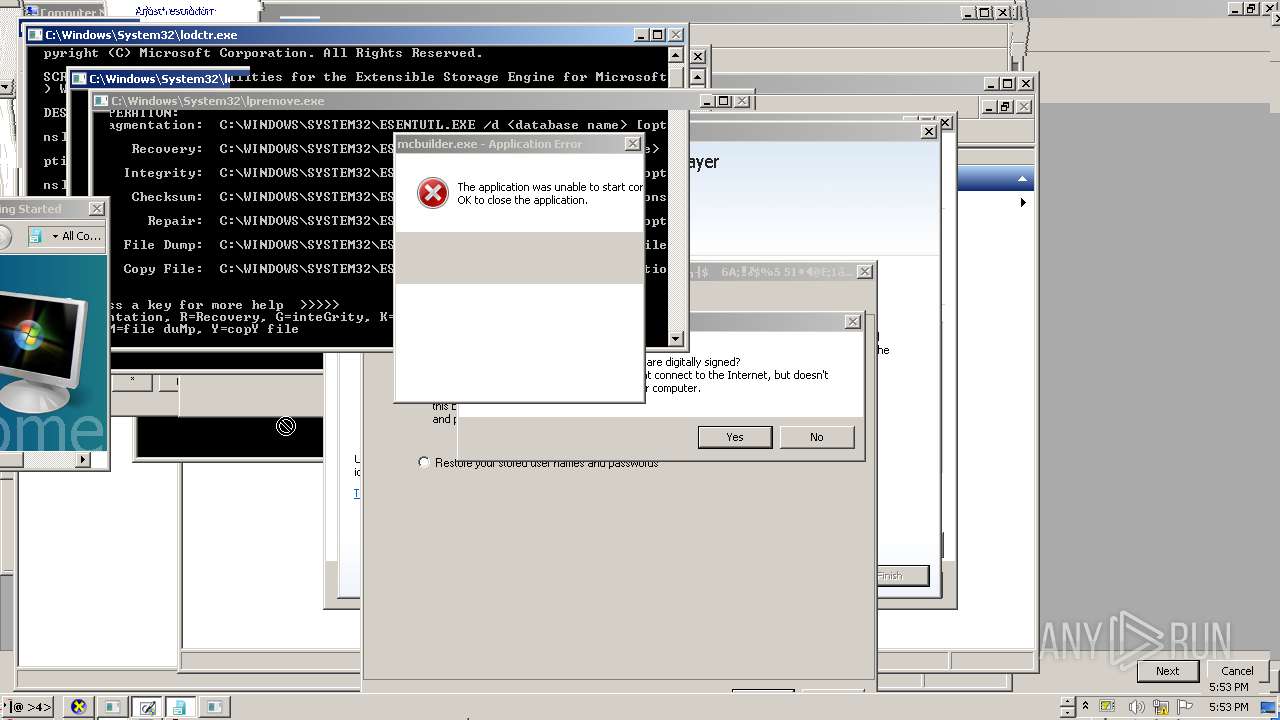Screen dimensions: 1280x720
Task: Click the red error icon in mcbuilder dialog
Action: tap(433, 193)
